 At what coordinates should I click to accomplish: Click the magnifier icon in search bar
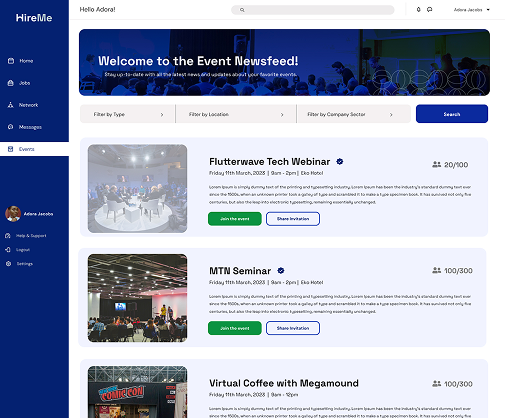242,10
